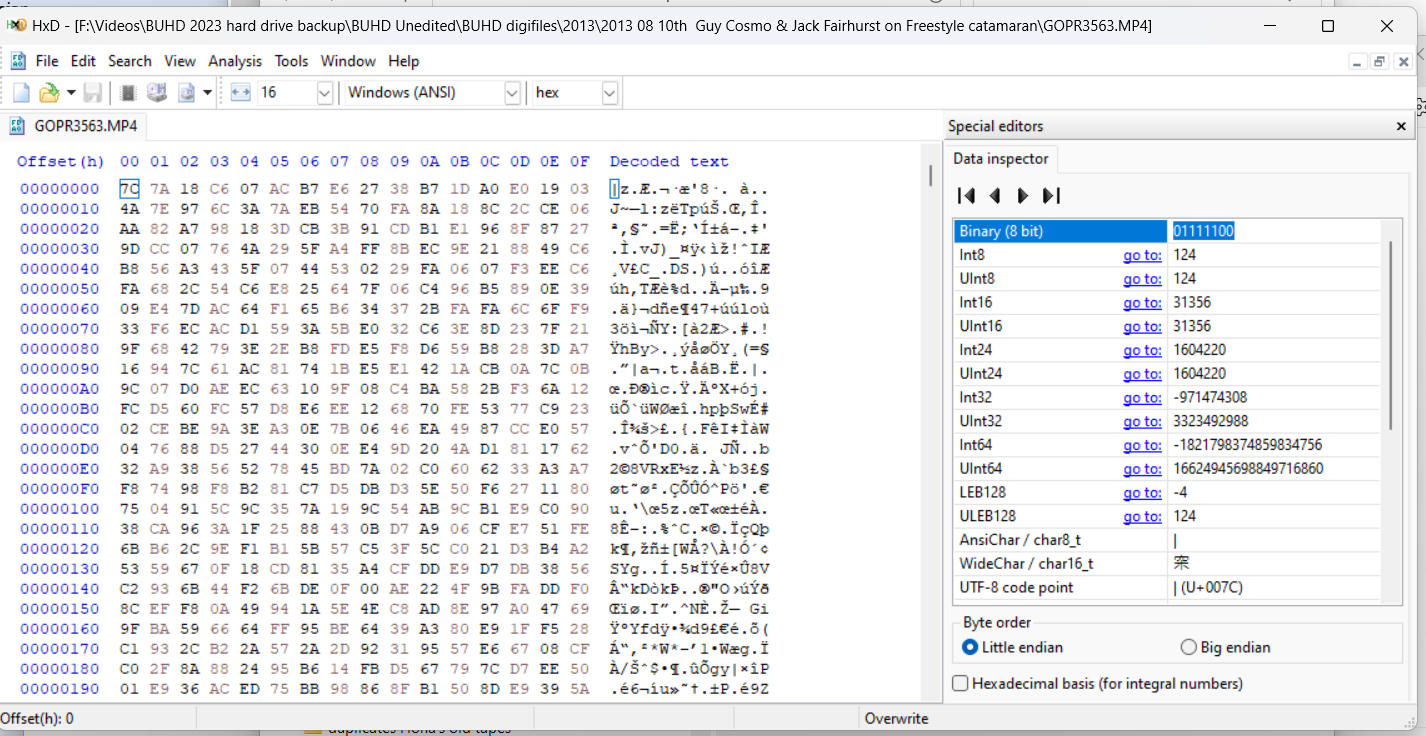Screen dimensions: 1426x736
Task: Switch to the GOPR3563.MP4 file tab
Action: (x=74, y=127)
